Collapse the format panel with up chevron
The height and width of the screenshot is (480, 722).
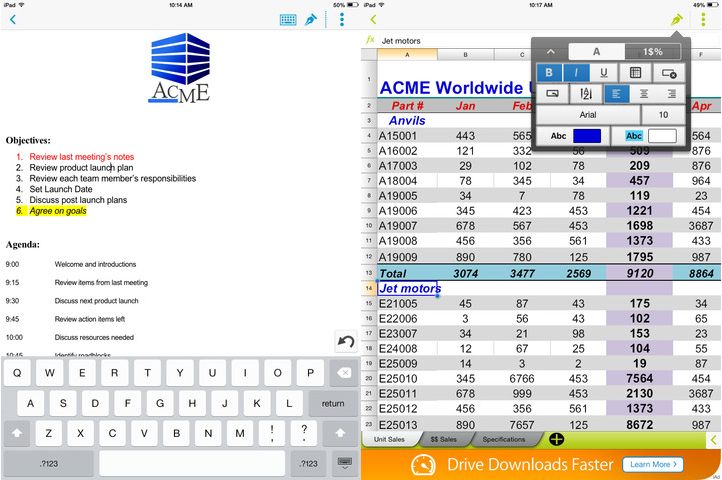551,52
